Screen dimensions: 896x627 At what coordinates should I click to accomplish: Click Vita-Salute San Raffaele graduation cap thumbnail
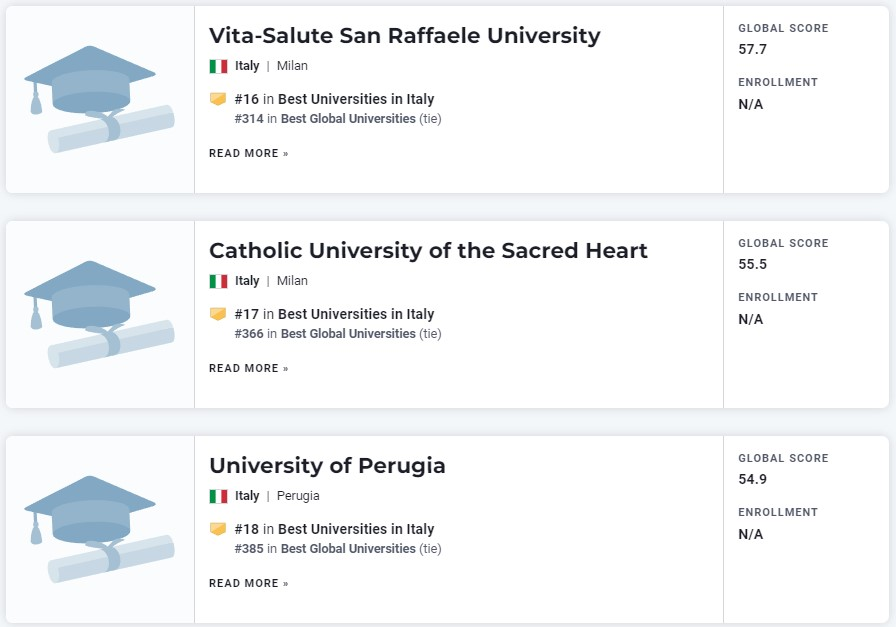coord(99,99)
